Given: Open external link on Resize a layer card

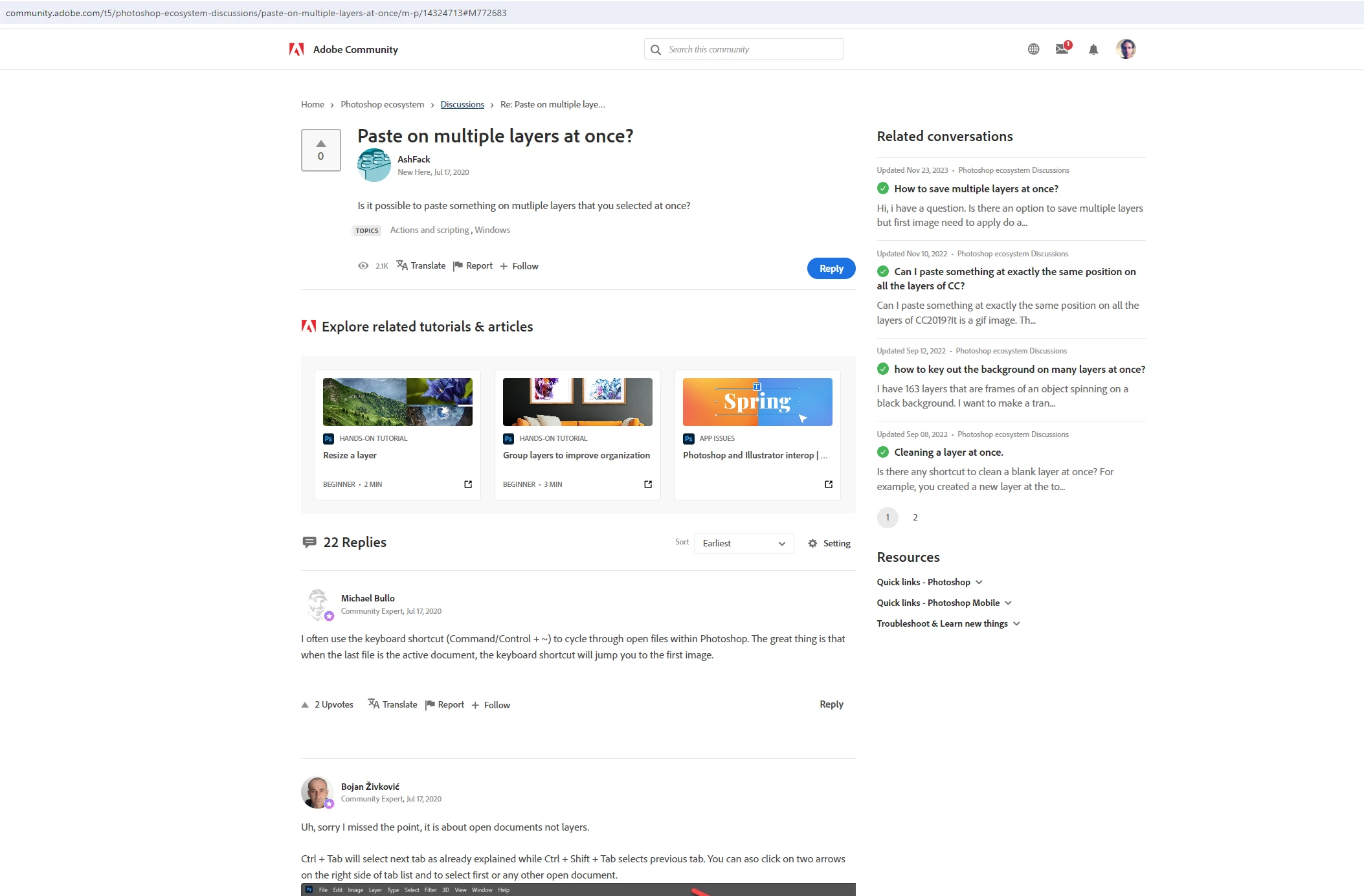Looking at the screenshot, I should click(468, 484).
